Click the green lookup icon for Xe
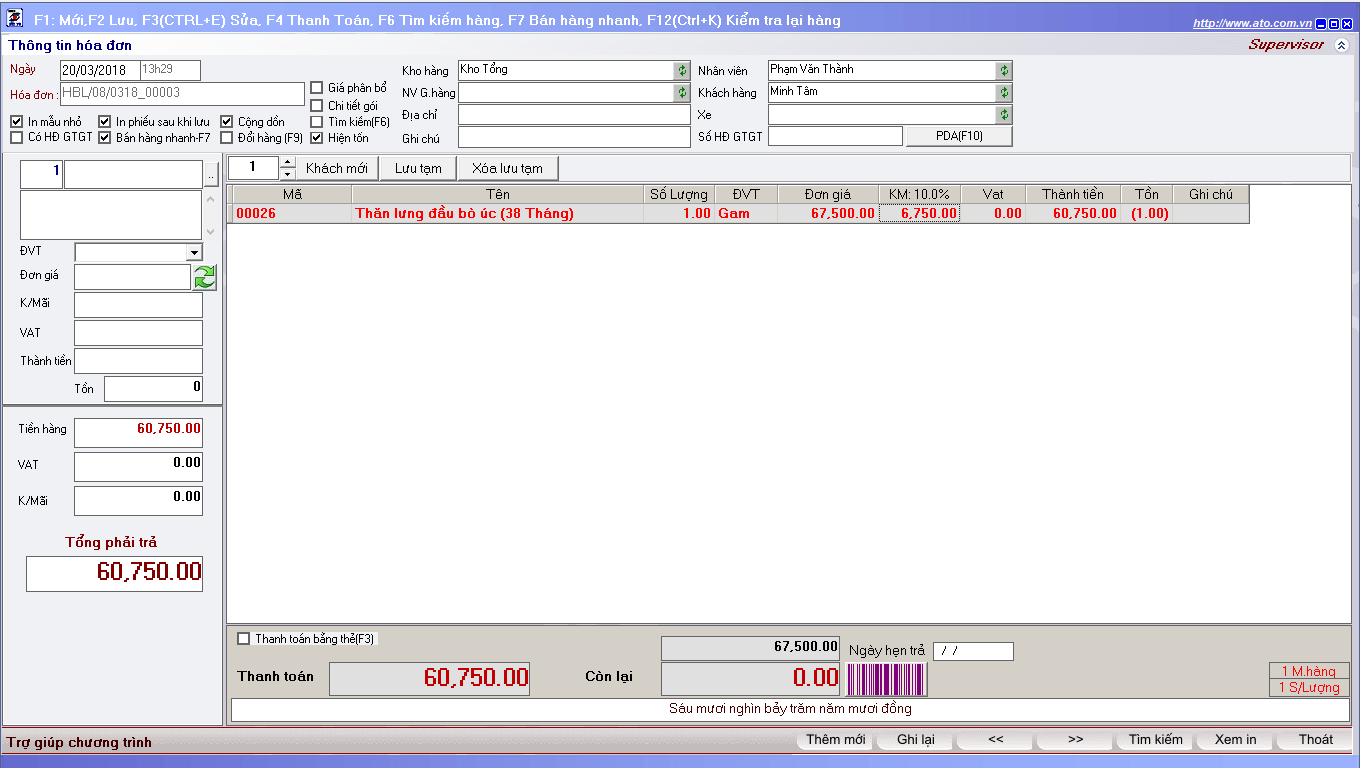The height and width of the screenshot is (768, 1360). tap(1004, 115)
